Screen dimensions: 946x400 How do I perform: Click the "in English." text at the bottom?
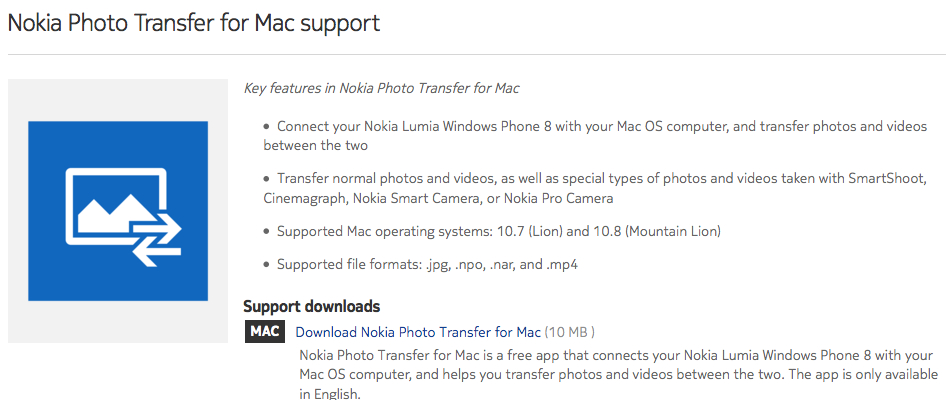pos(330,394)
